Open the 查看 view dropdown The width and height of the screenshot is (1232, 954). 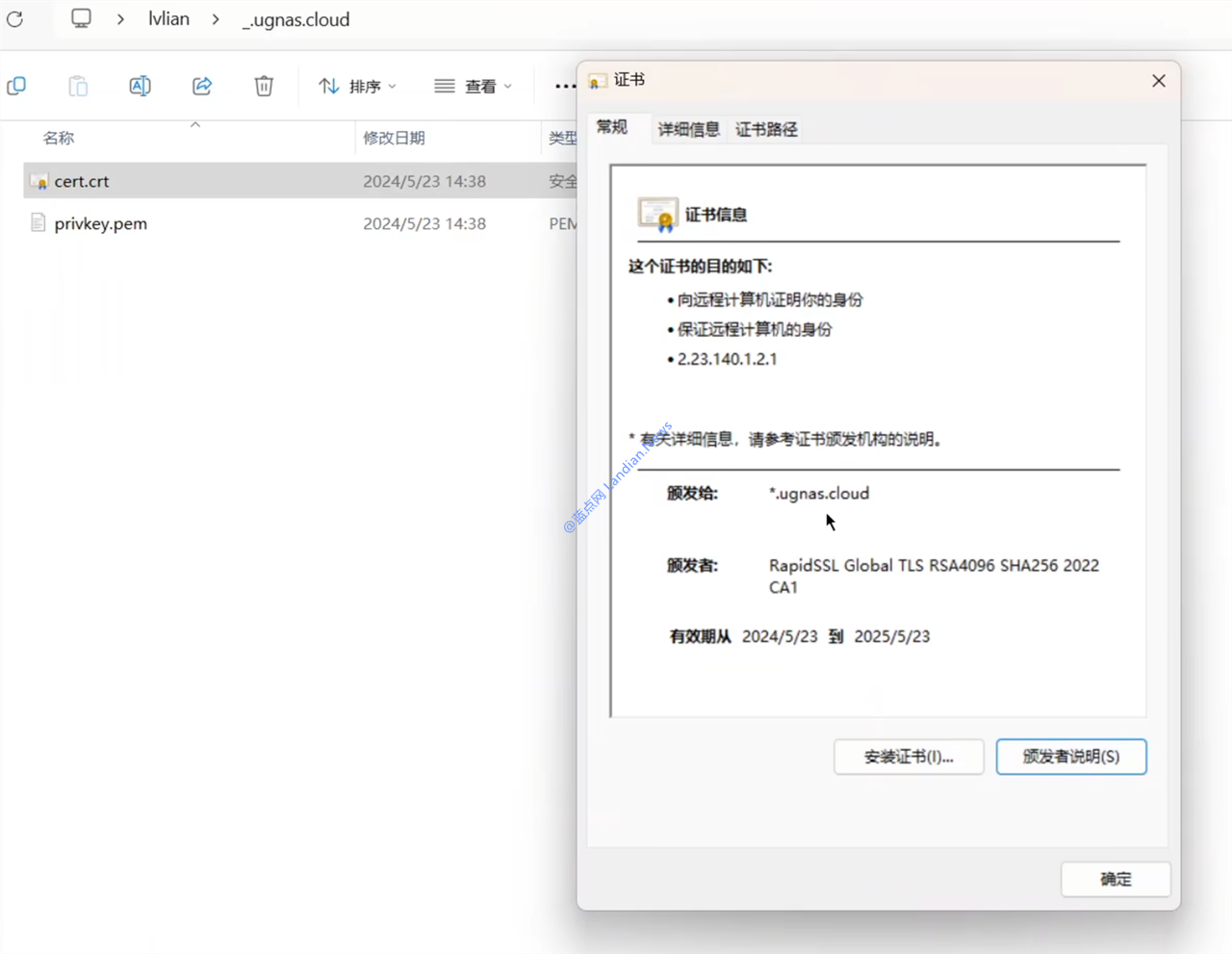coord(473,87)
